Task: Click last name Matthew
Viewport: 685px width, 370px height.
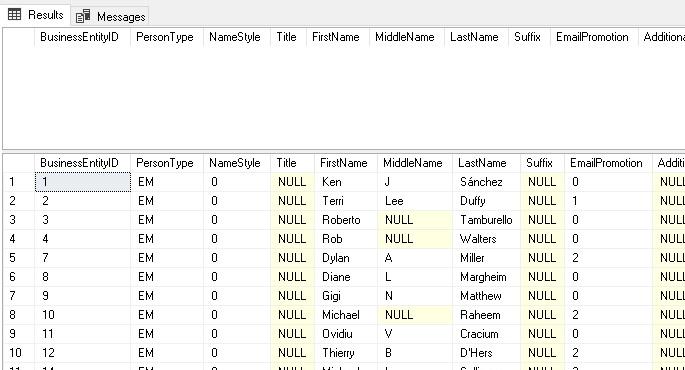Action: point(481,296)
